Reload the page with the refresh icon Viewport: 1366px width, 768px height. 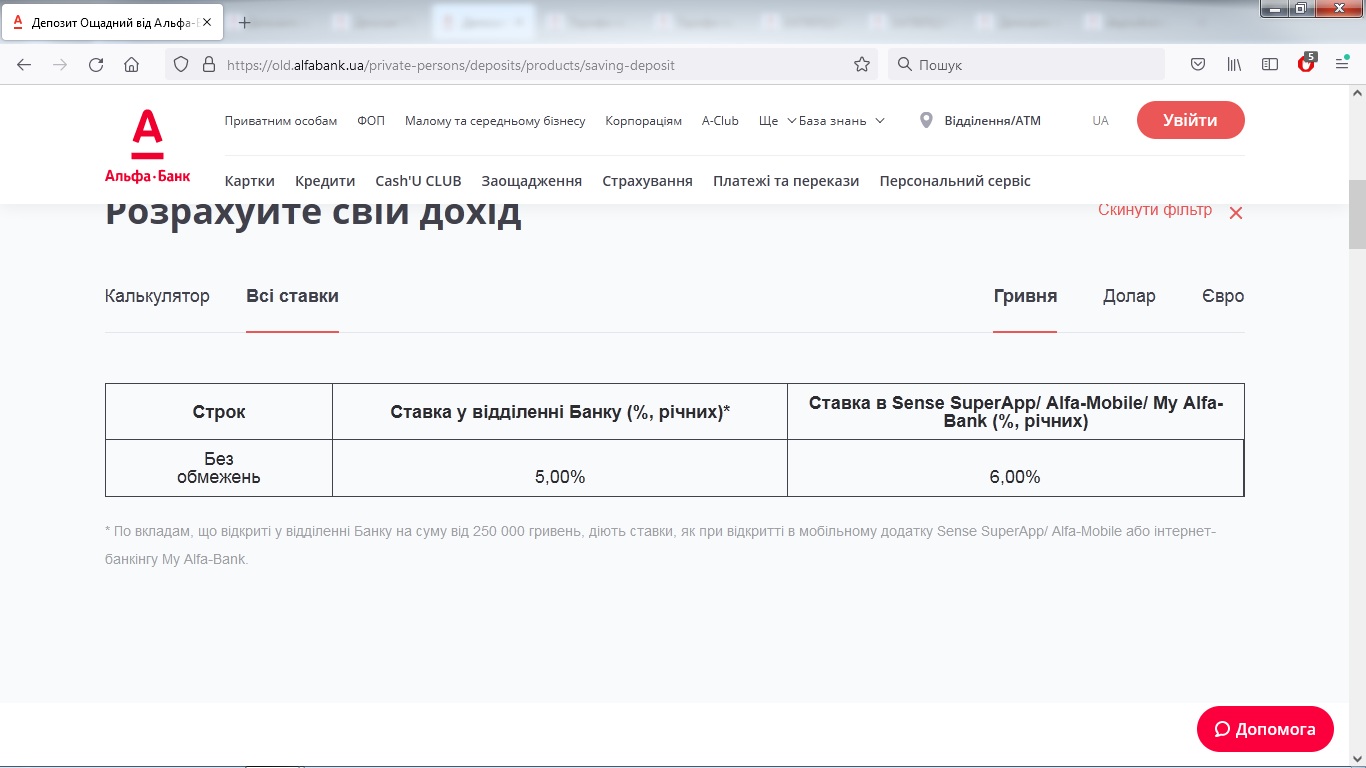click(x=96, y=64)
